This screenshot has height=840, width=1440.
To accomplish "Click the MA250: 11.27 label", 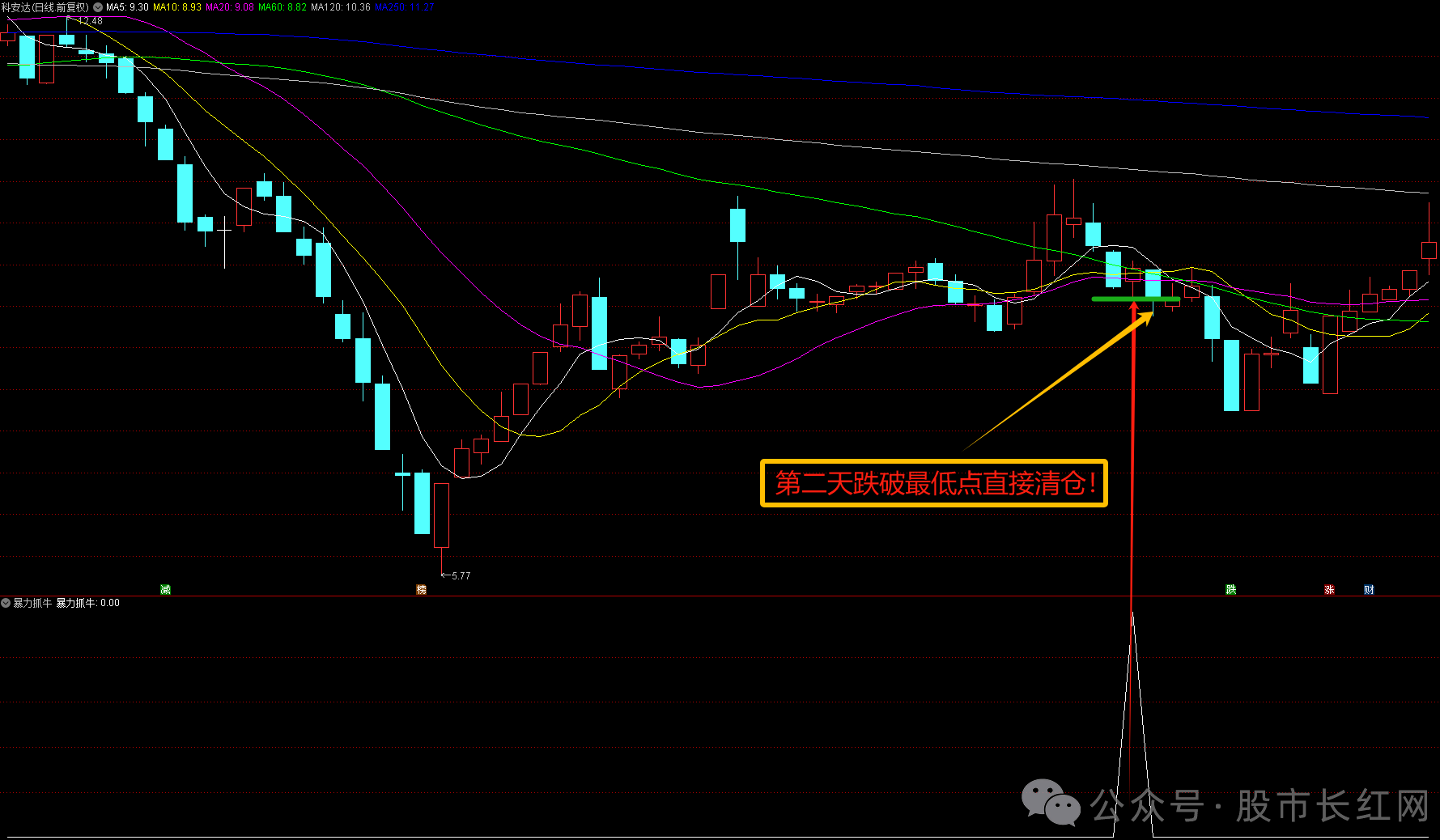I will pyautogui.click(x=405, y=7).
